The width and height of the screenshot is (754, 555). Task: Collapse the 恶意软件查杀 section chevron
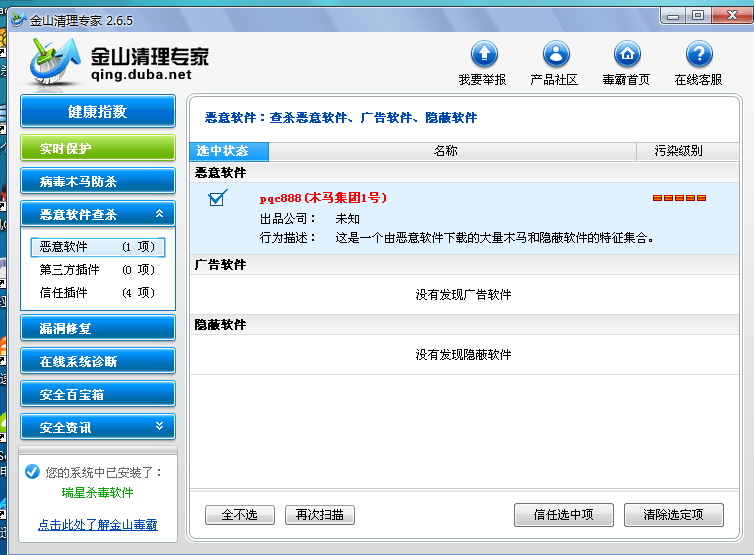160,214
